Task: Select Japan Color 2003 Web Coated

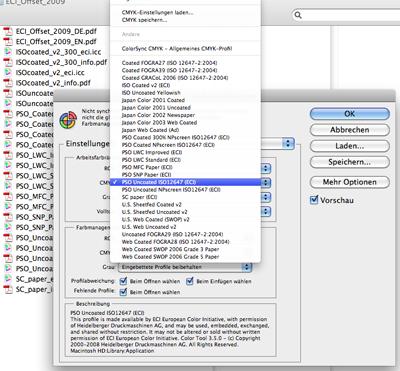Action: pos(185,122)
